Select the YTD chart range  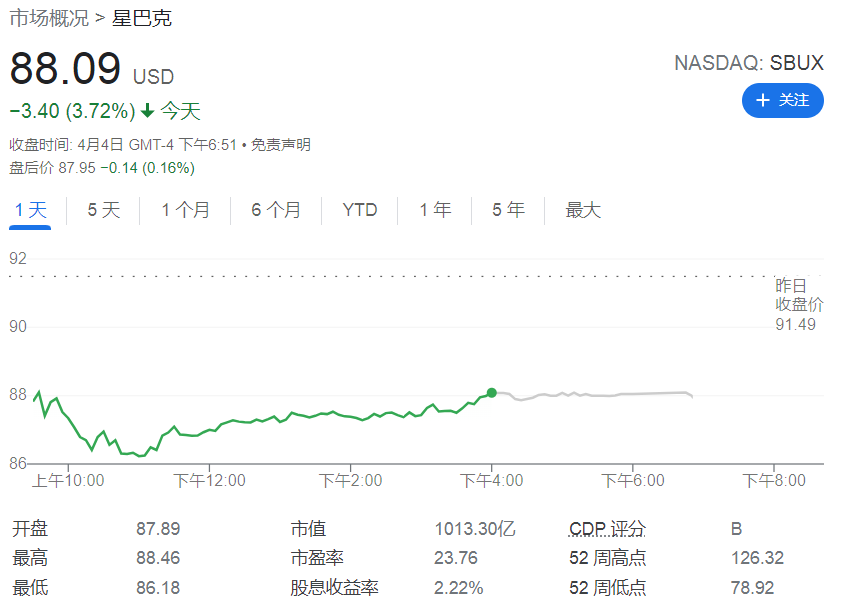[359, 210]
